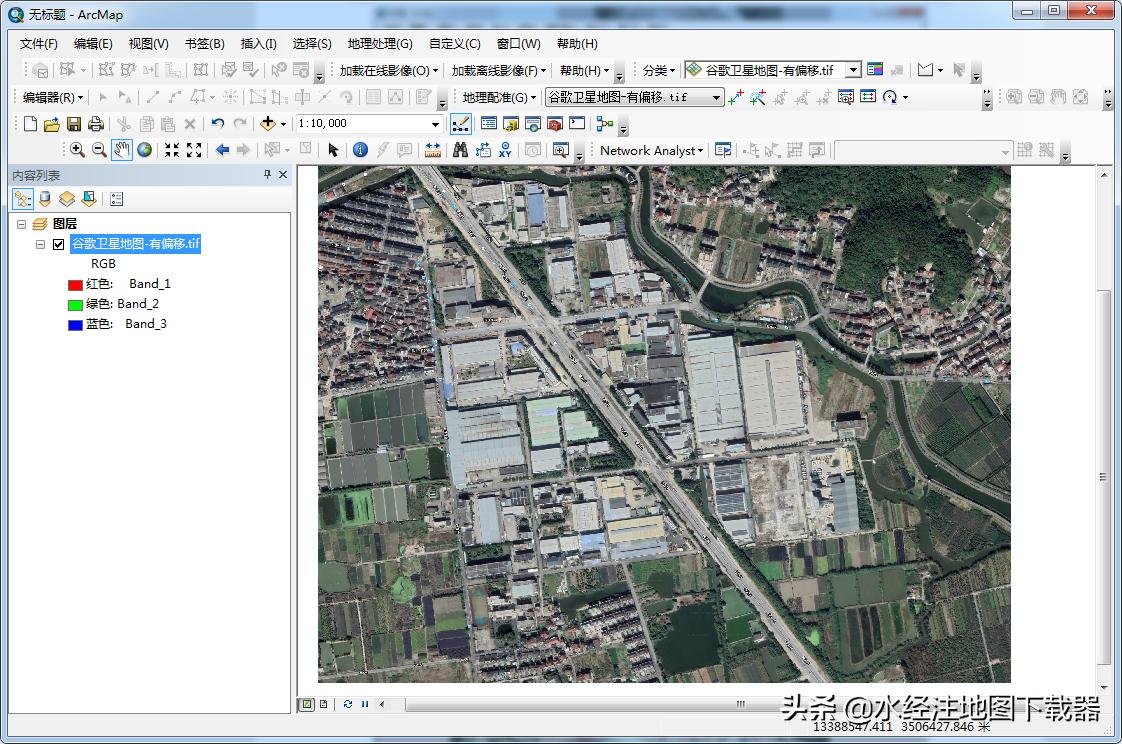Expand the 地理配准(G) dropdown menu
Image resolution: width=1122 pixels, height=744 pixels.
tap(499, 97)
